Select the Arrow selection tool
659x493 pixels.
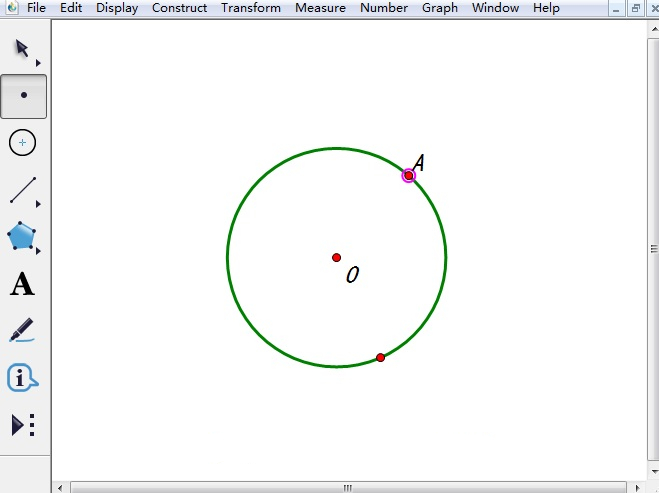pos(23,49)
